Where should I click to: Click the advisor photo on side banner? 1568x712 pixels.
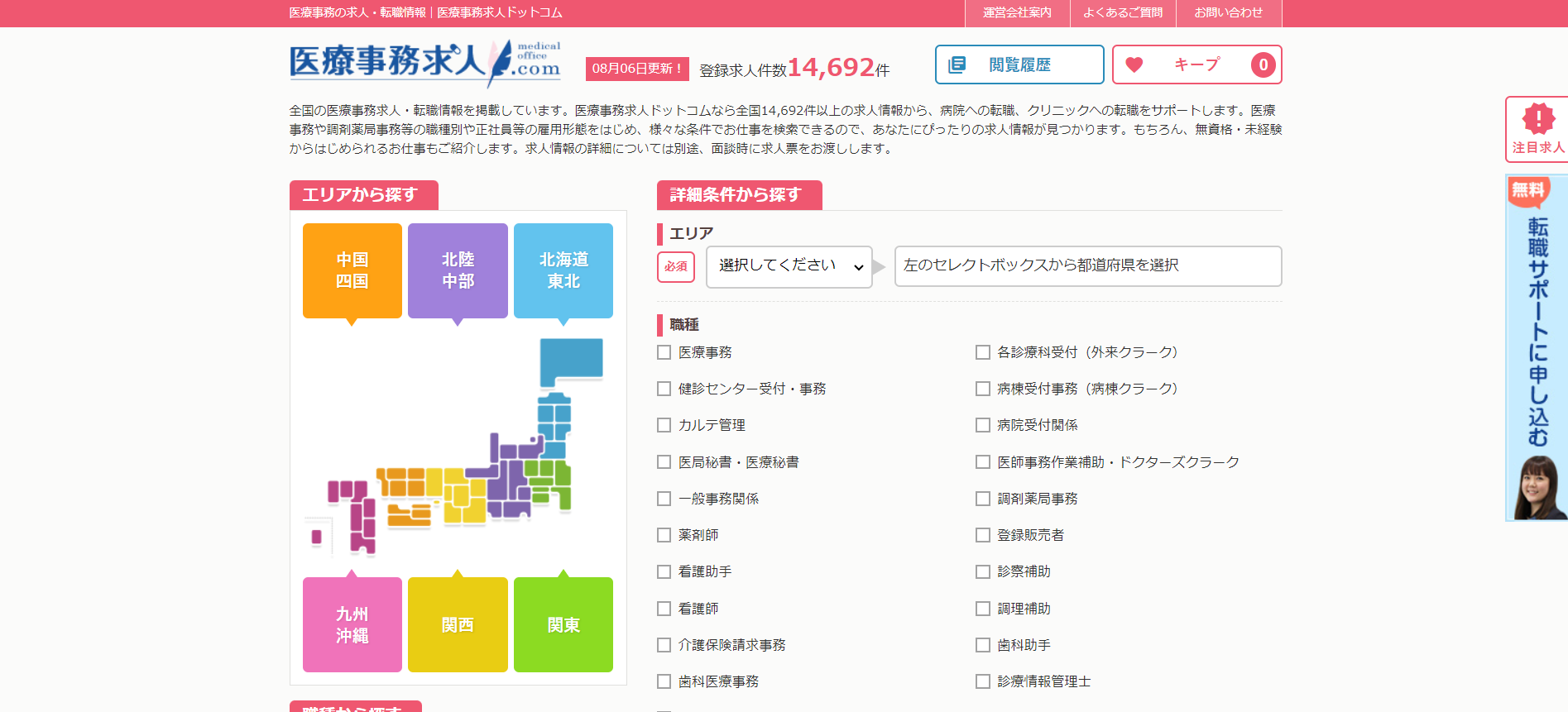pos(1538,489)
